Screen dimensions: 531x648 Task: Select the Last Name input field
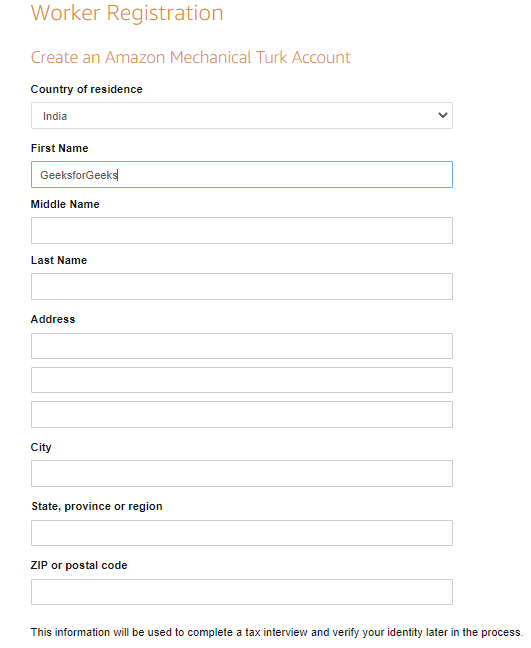[x=242, y=286]
